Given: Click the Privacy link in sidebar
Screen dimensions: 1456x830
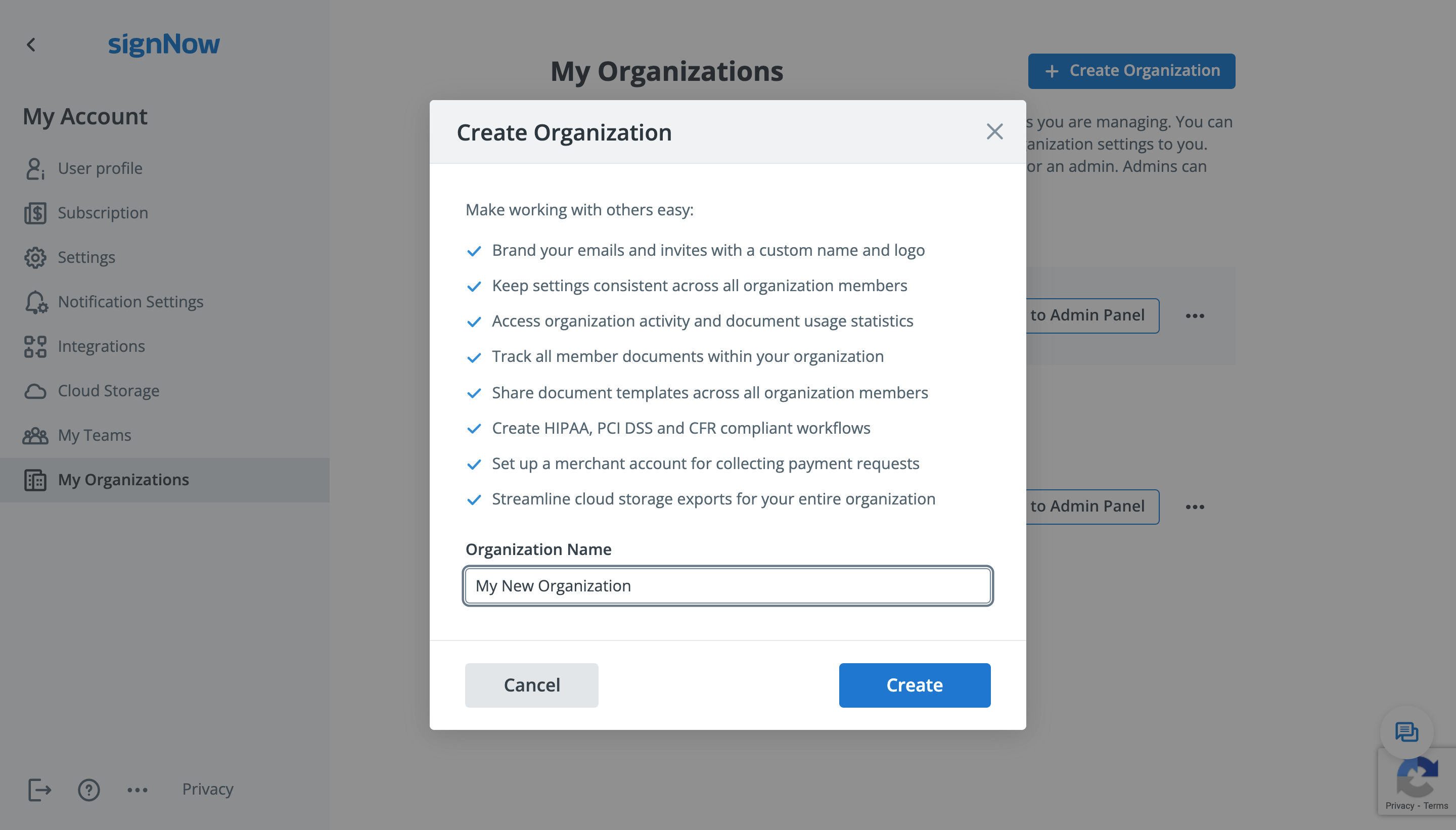Looking at the screenshot, I should pyautogui.click(x=207, y=789).
